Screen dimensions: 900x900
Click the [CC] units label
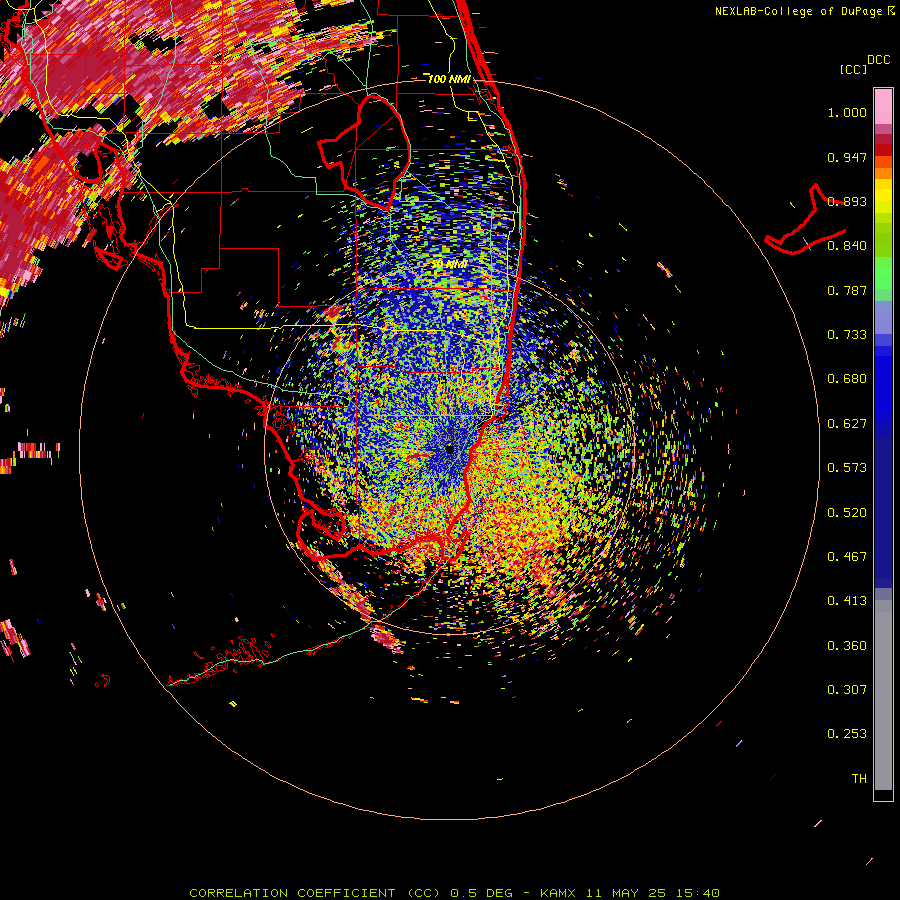pyautogui.click(x=853, y=69)
